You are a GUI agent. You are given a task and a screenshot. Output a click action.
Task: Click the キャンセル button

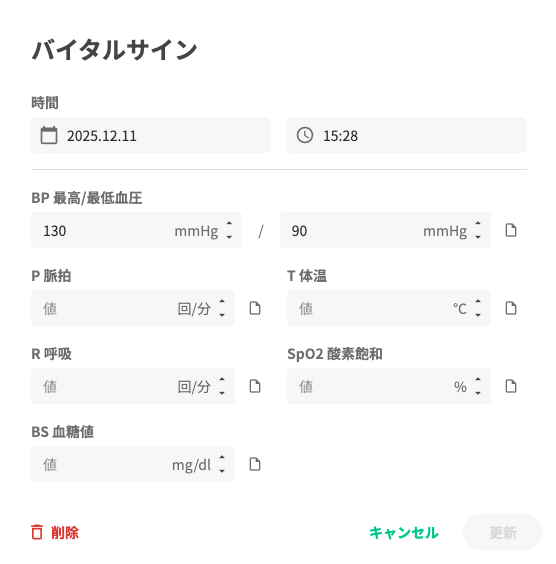(x=404, y=532)
